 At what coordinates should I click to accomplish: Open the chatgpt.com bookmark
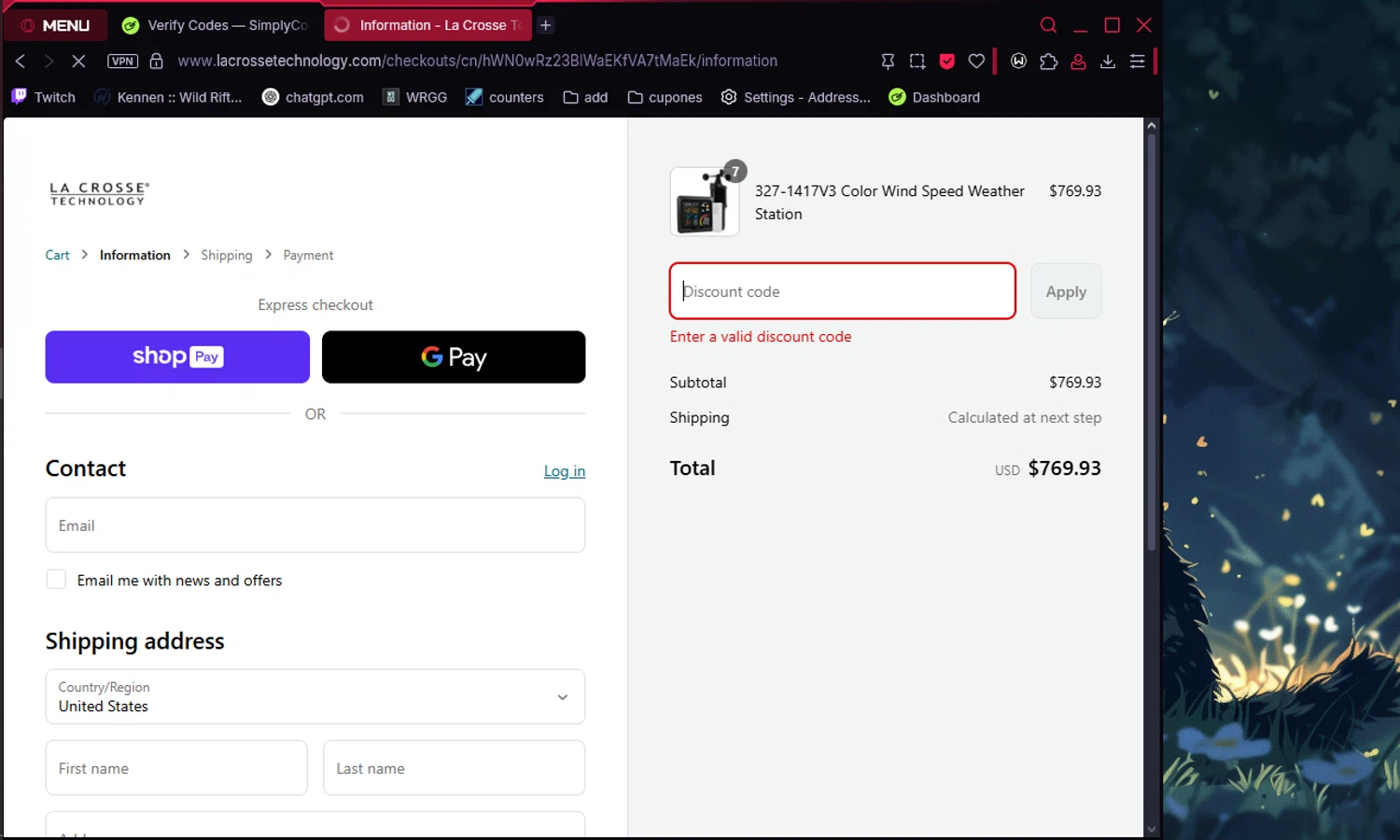313,97
